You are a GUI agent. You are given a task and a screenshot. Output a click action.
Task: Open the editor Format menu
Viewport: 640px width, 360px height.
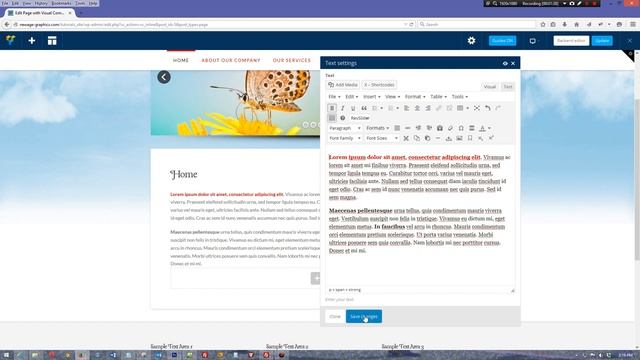(x=415, y=97)
